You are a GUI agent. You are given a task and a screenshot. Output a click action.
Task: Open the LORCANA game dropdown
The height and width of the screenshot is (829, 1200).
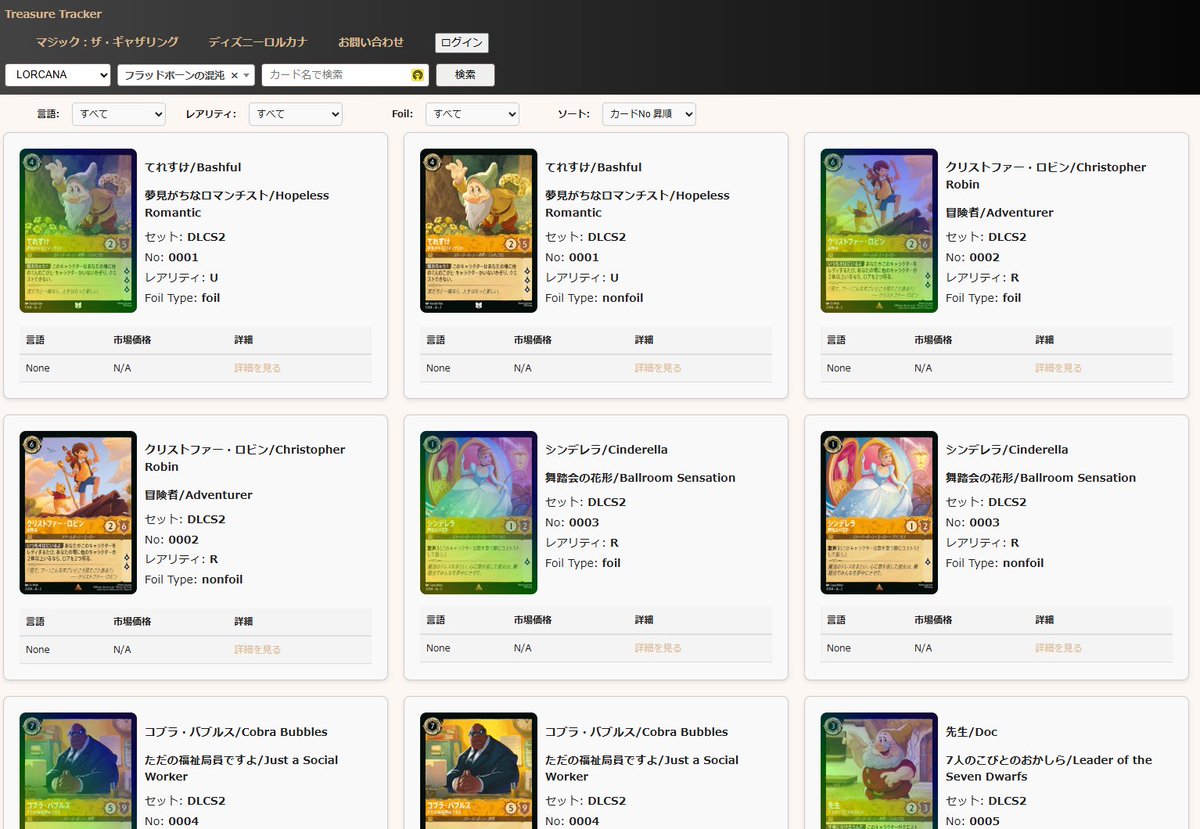tap(58, 75)
